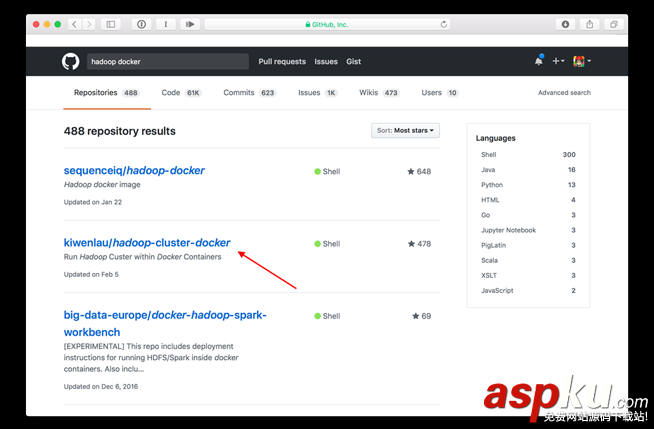Click the star icon beside 69
The image size is (654, 429).
(415, 316)
